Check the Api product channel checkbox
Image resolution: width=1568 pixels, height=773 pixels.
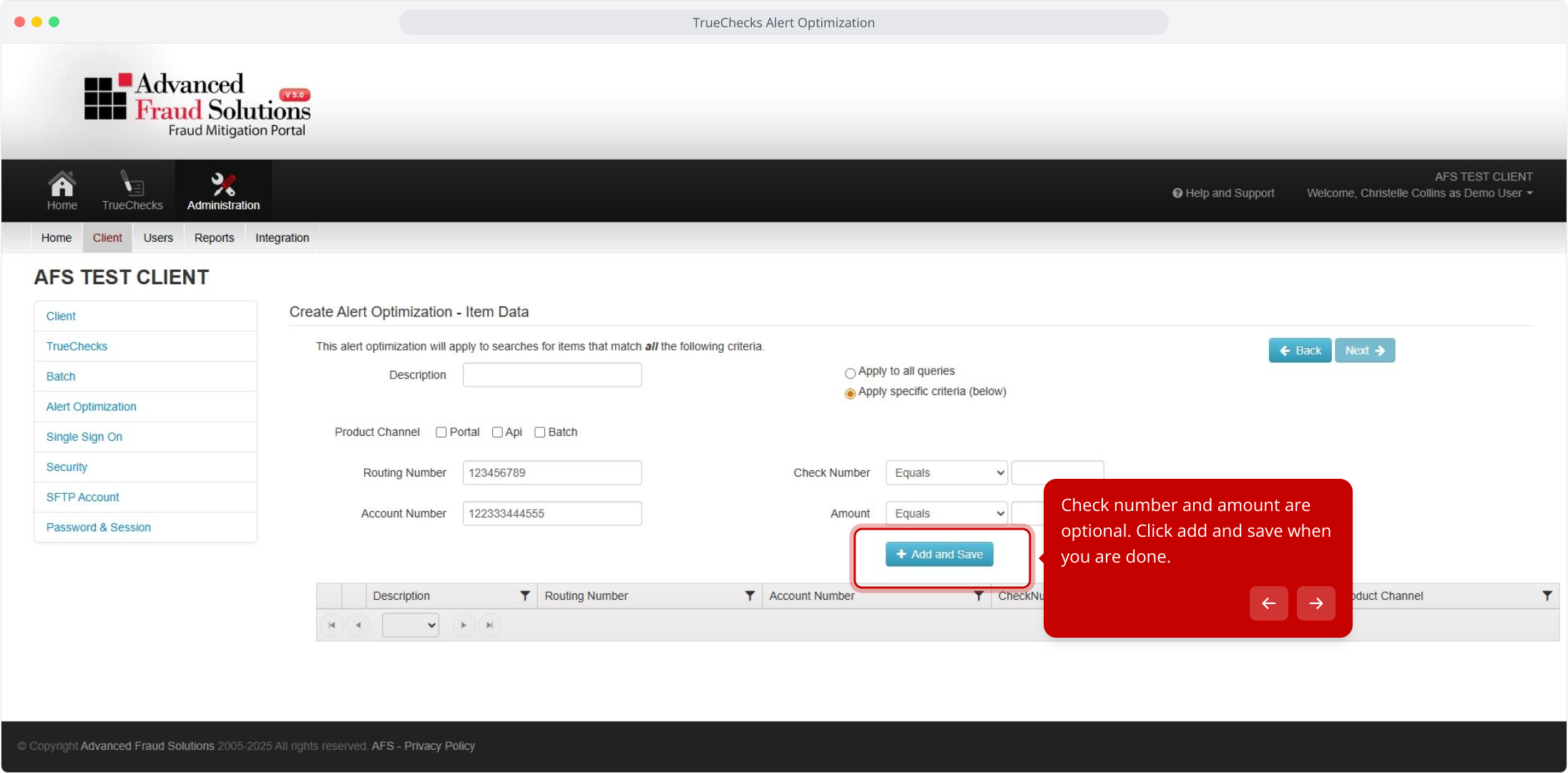tap(497, 432)
